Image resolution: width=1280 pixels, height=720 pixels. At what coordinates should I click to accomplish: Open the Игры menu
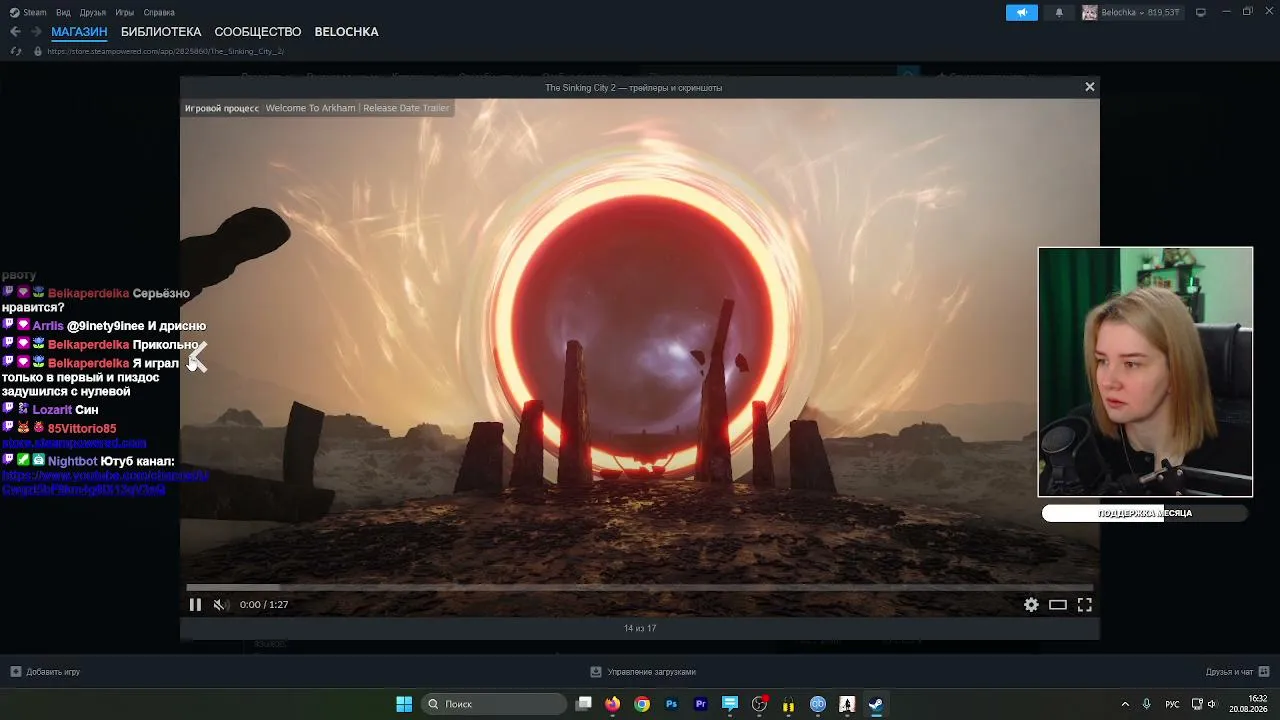(125, 12)
